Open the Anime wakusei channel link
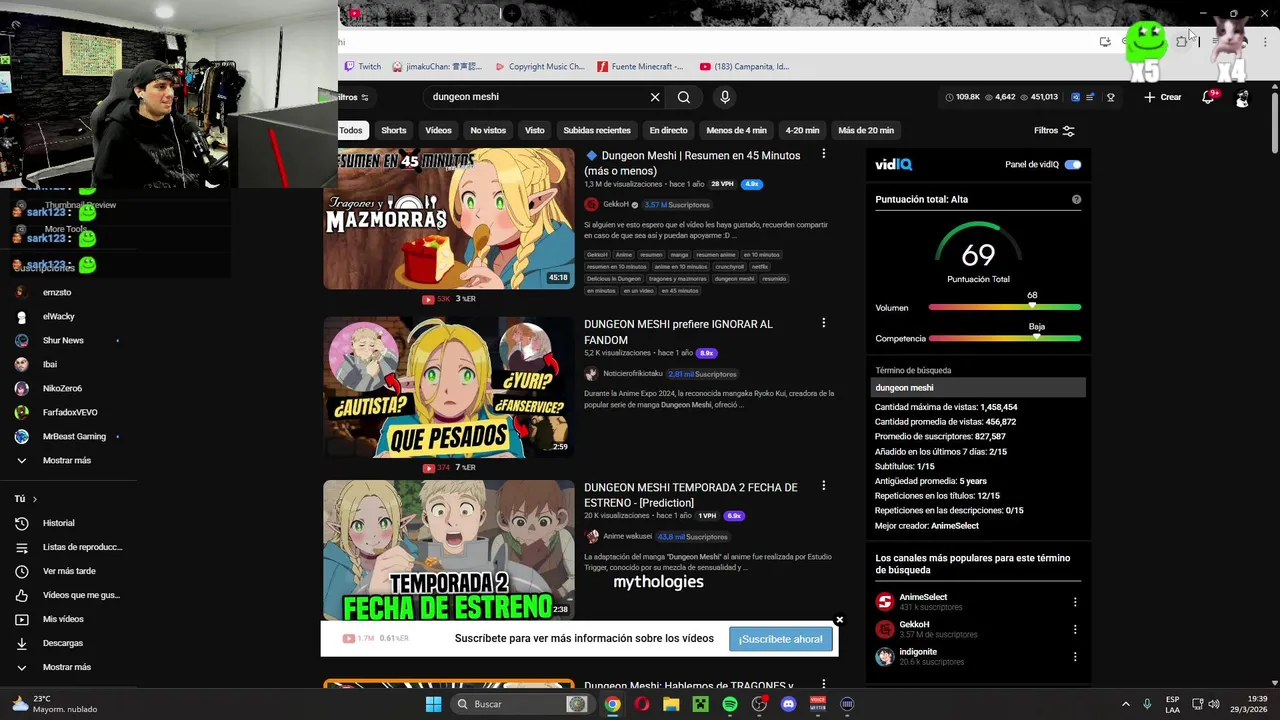Screen dimensions: 1280x720 627,537
